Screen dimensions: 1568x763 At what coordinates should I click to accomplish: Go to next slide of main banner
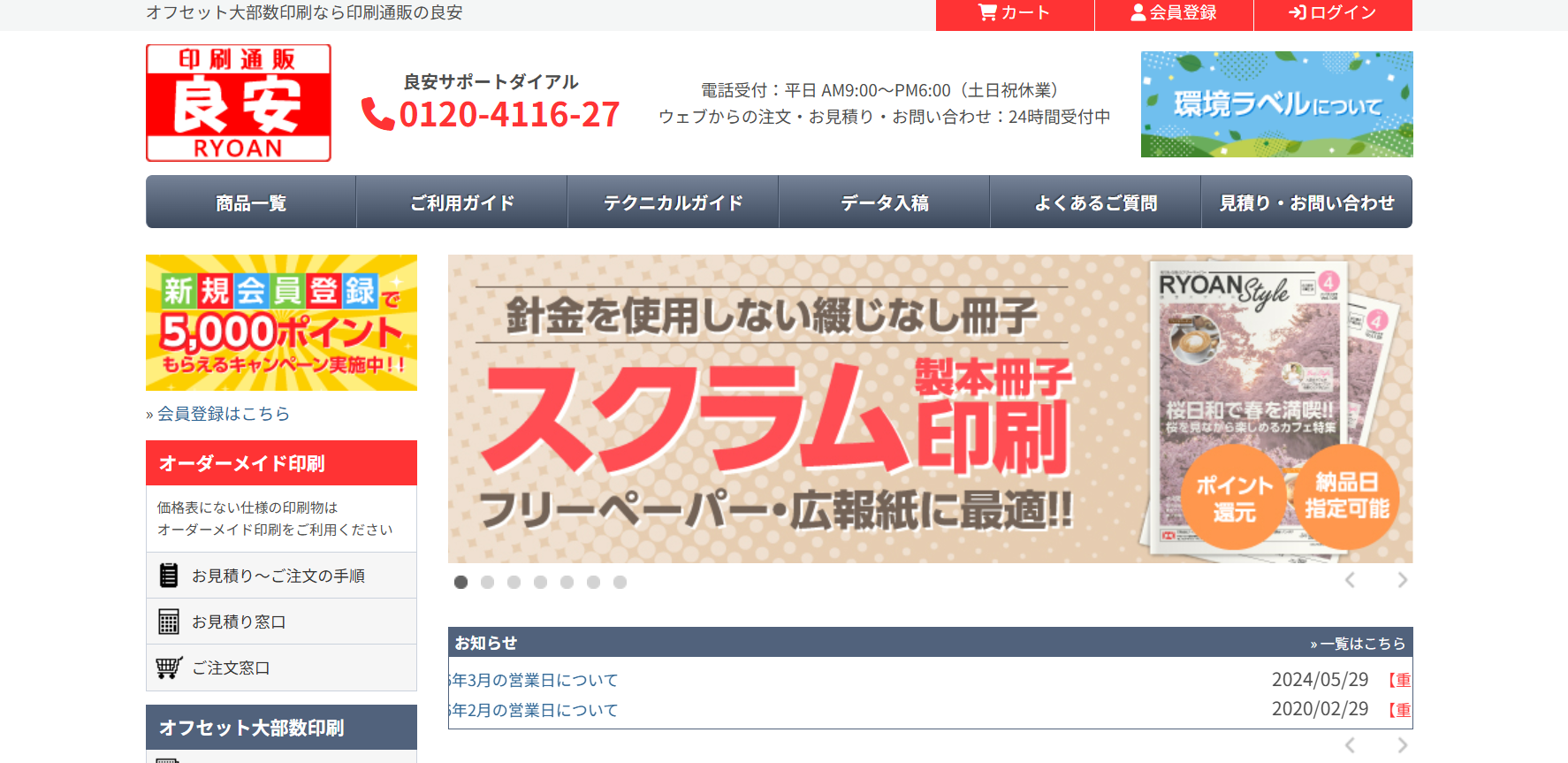tap(1403, 580)
